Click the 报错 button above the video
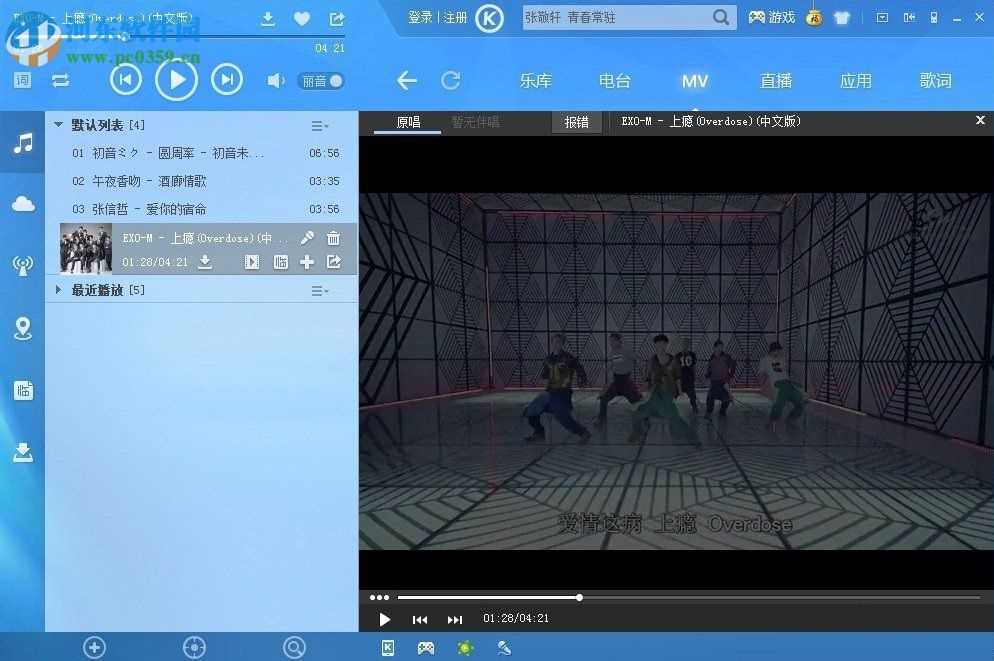Viewport: 994px width, 661px height. pyautogui.click(x=577, y=122)
